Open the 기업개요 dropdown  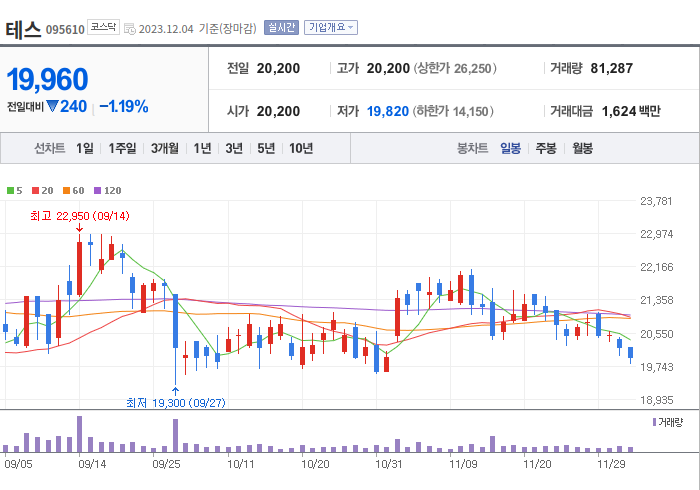coord(331,28)
